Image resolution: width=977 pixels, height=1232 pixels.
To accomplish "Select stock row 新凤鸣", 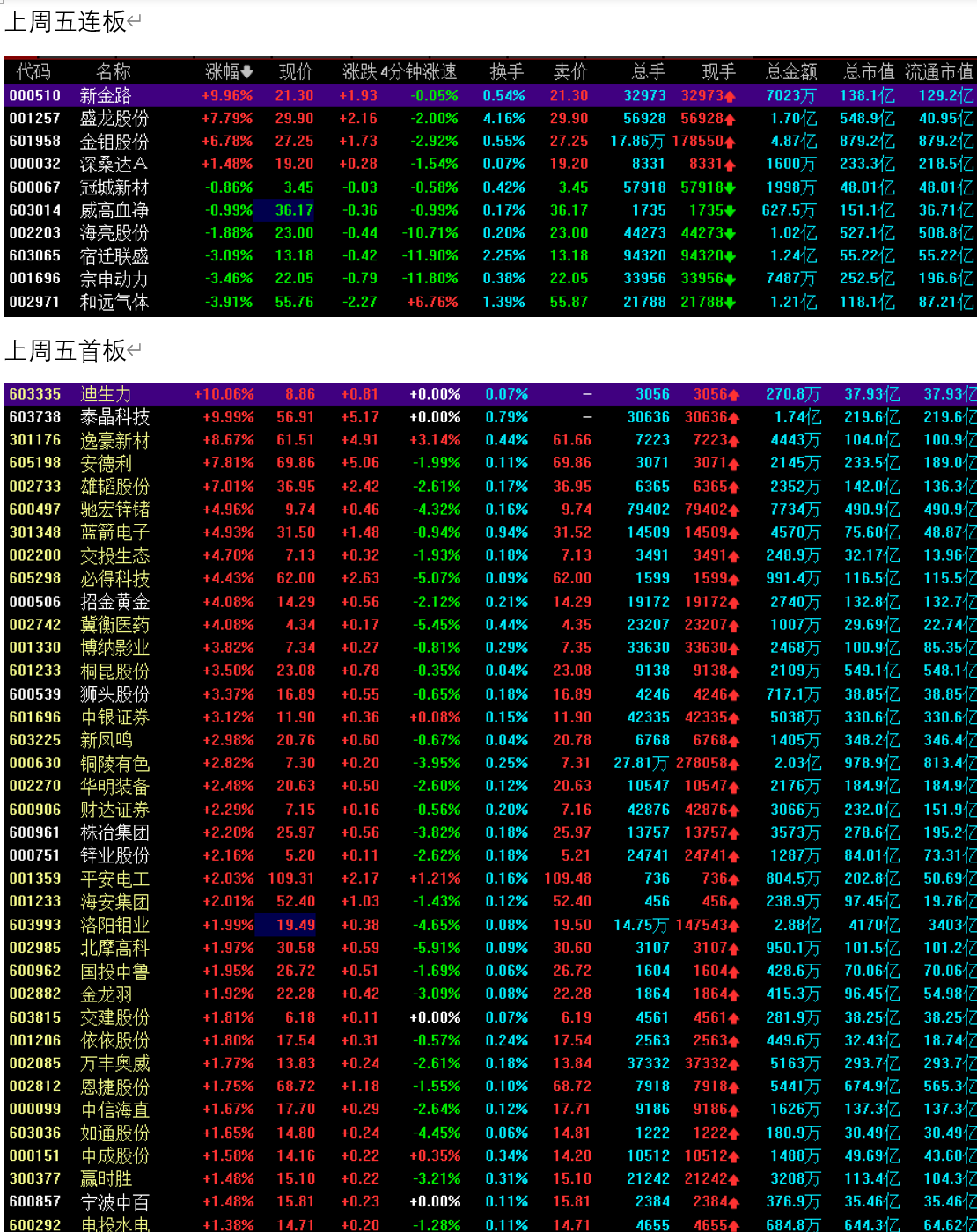I will (490, 740).
